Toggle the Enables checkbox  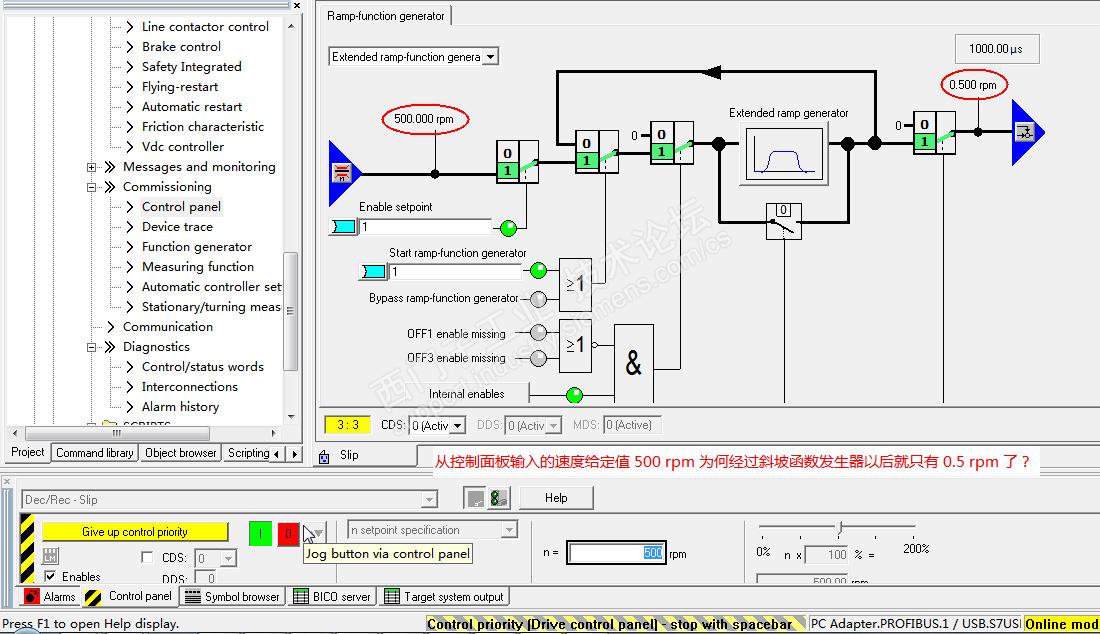click(x=50, y=576)
